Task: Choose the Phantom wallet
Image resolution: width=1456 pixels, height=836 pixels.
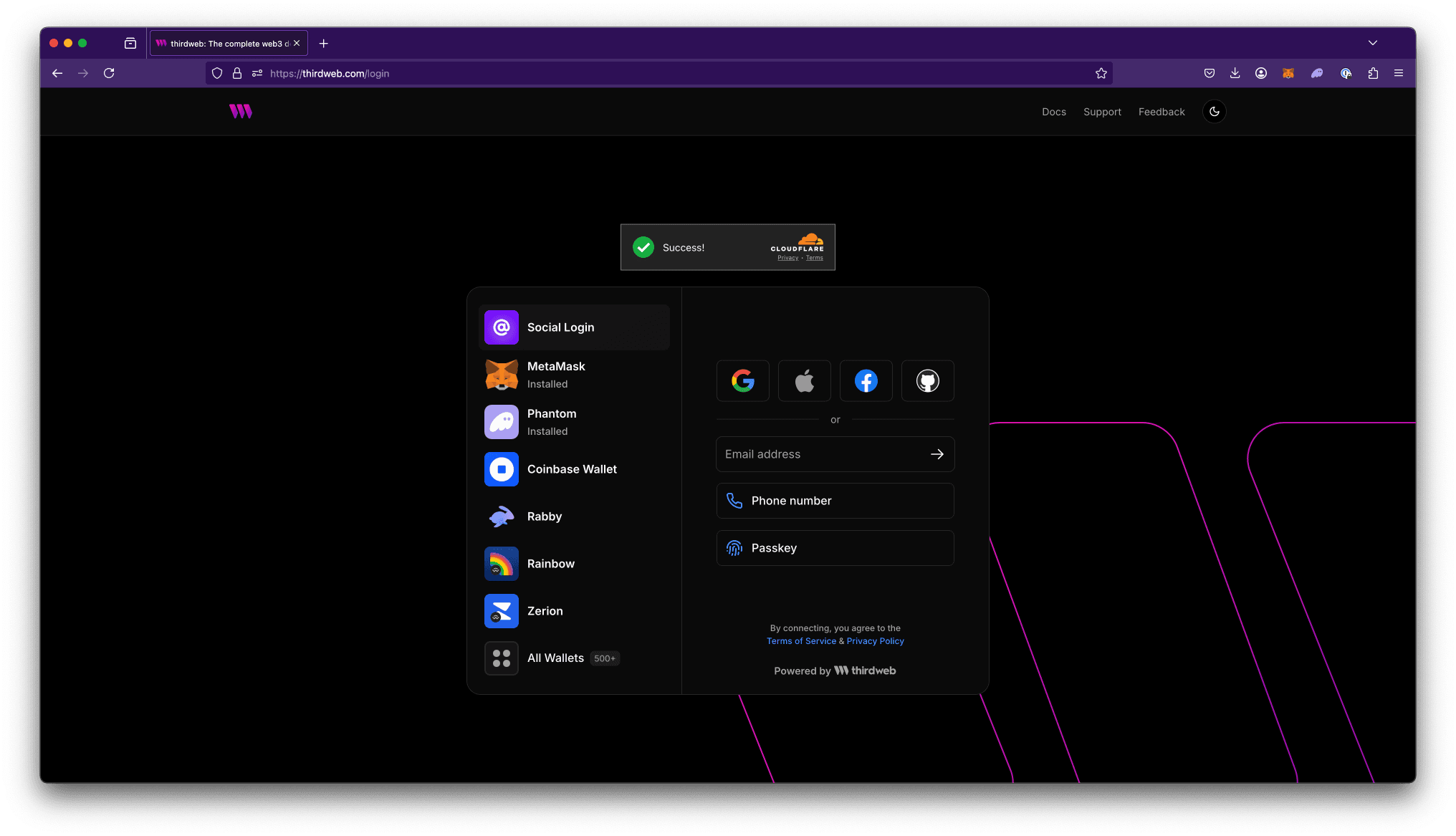Action: pos(573,421)
